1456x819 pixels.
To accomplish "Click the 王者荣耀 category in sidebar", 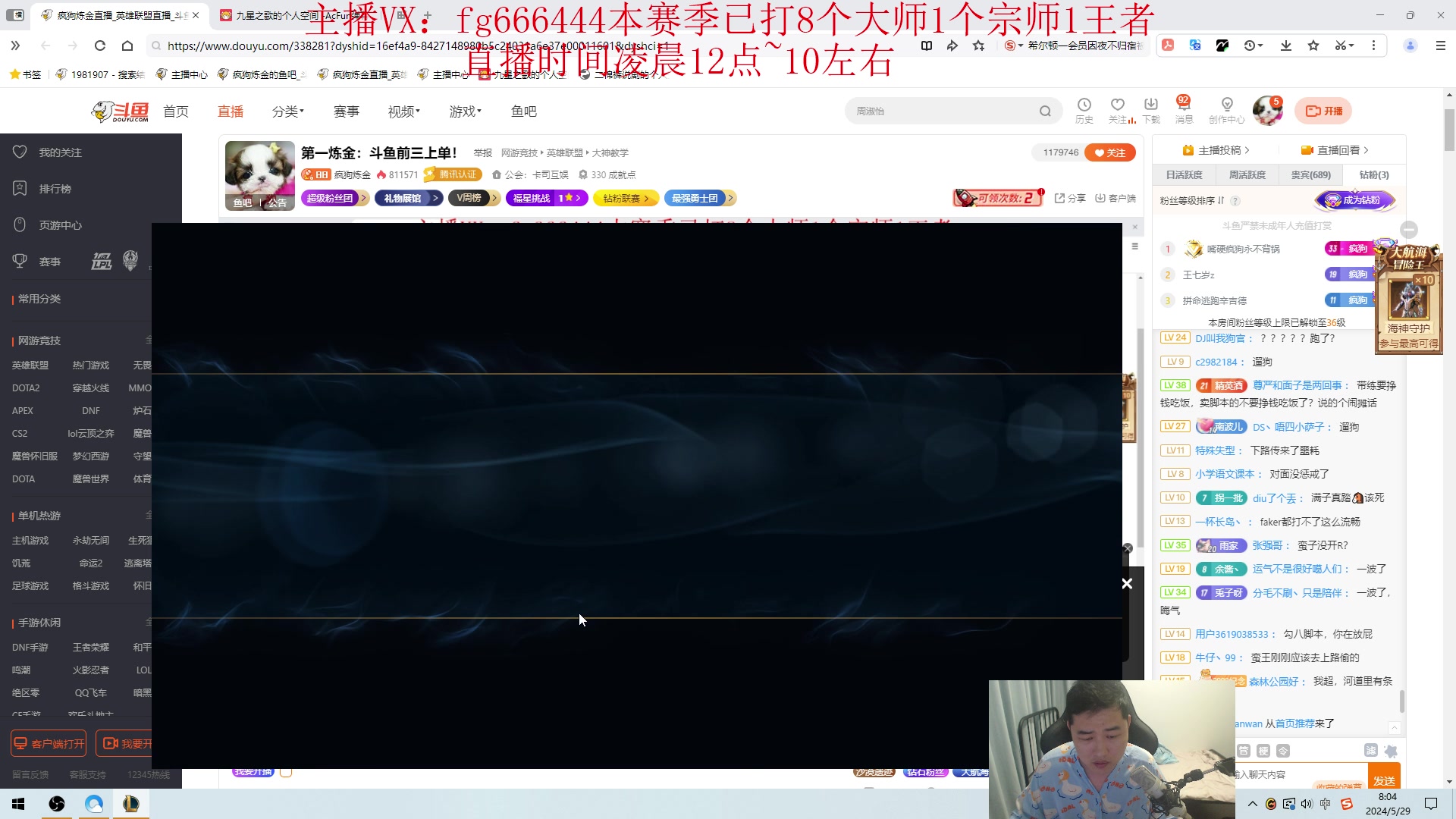I will (x=91, y=648).
